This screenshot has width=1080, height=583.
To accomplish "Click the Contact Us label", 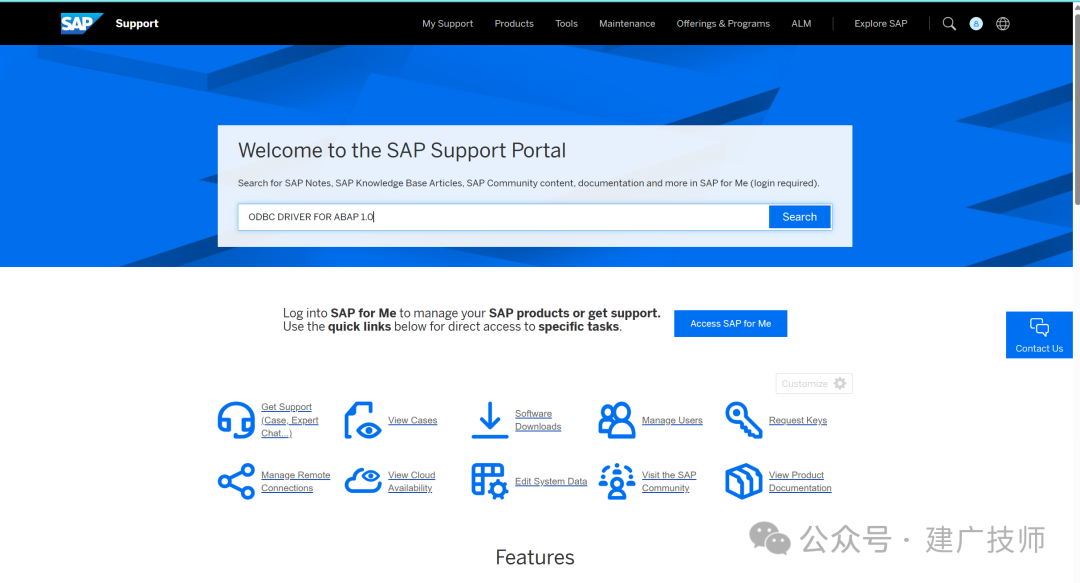I will click(x=1039, y=349).
